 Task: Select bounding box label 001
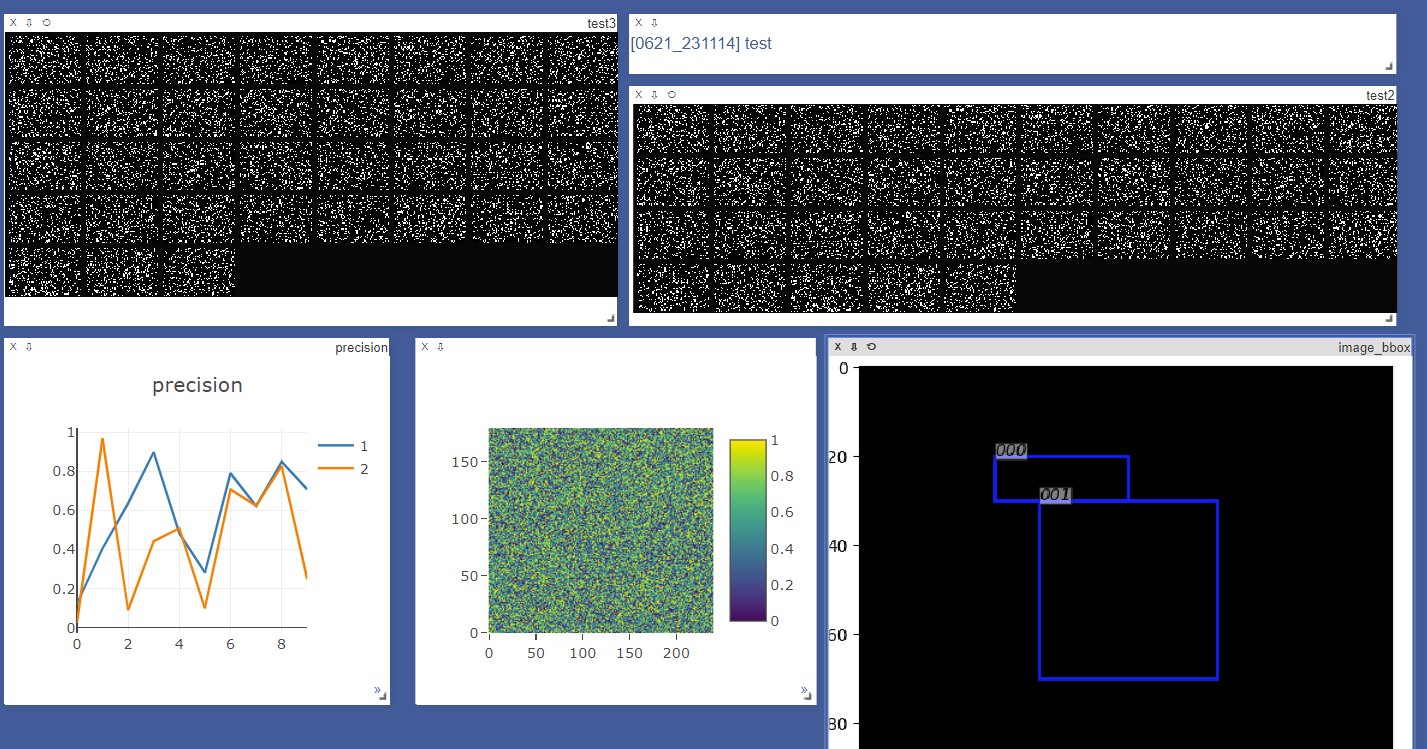coord(1055,495)
